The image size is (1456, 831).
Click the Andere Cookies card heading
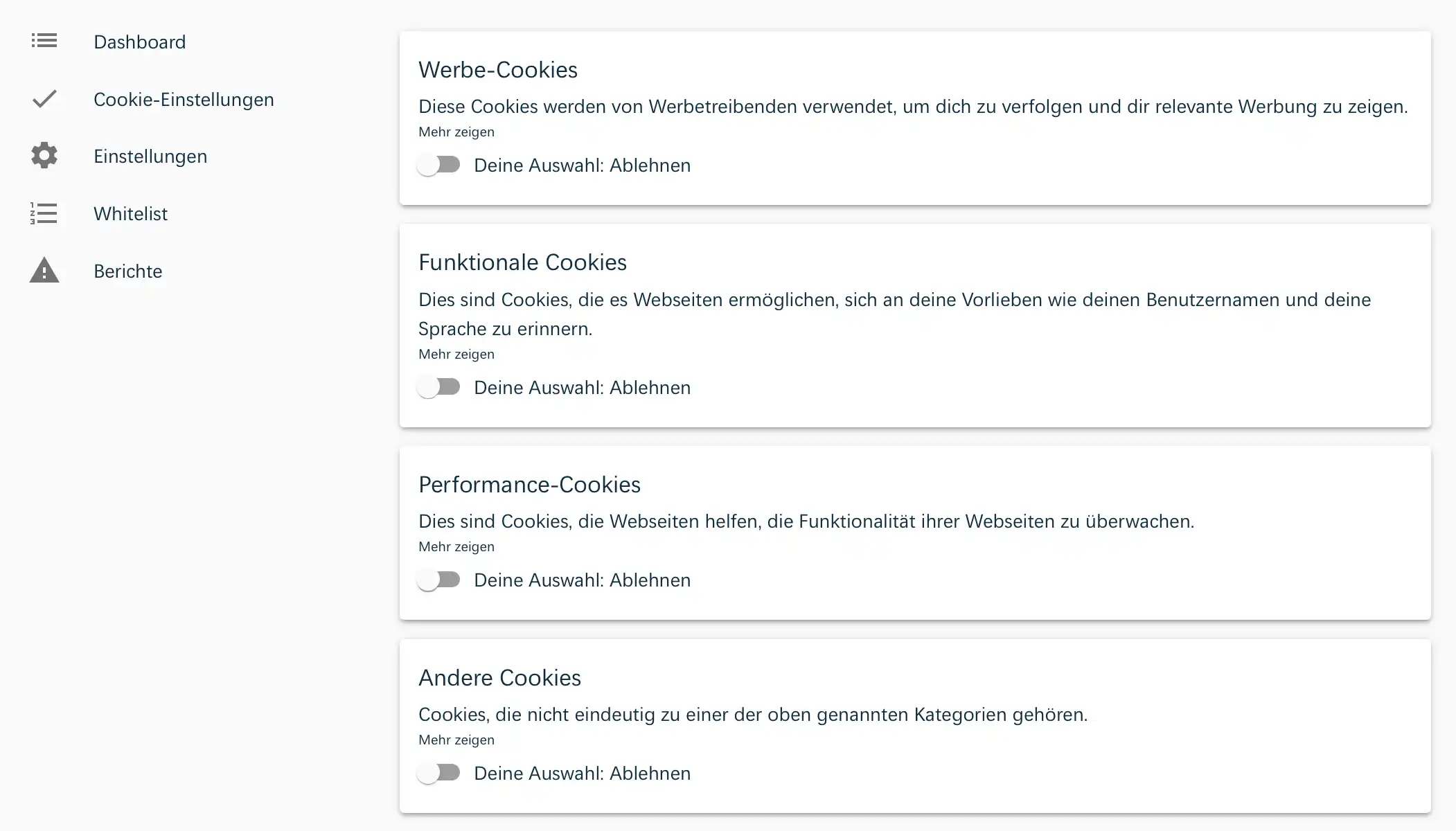point(499,678)
